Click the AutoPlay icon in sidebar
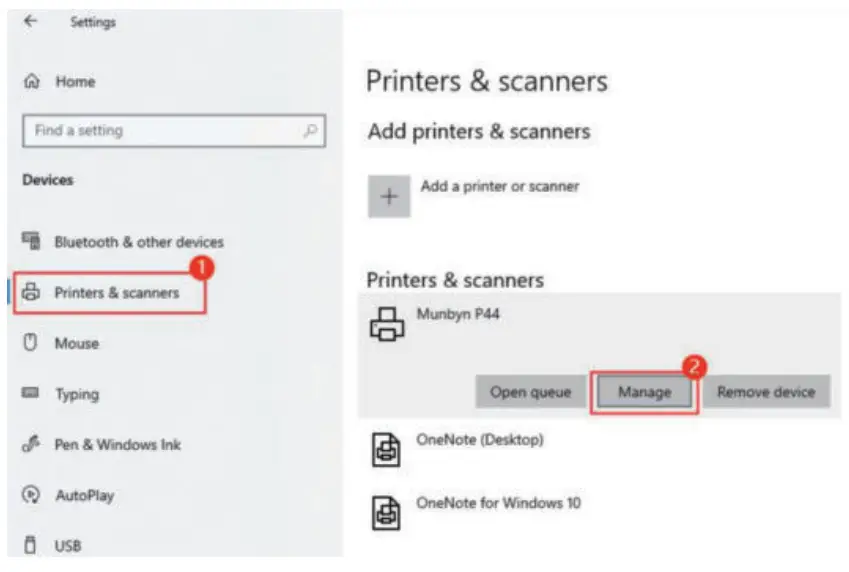The height and width of the screenshot is (572, 849). tap(31, 495)
